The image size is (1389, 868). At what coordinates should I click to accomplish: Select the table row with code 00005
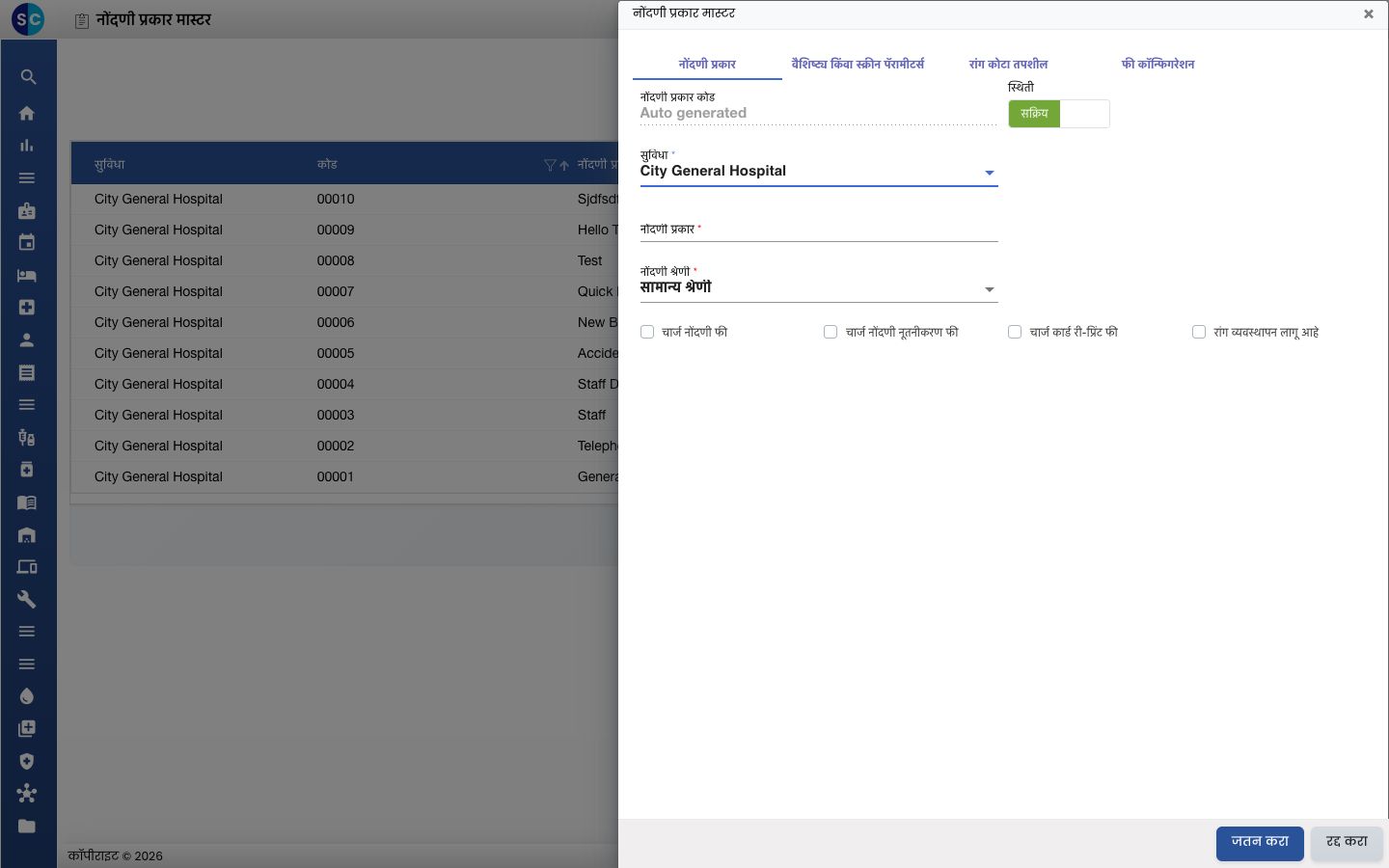point(344,353)
